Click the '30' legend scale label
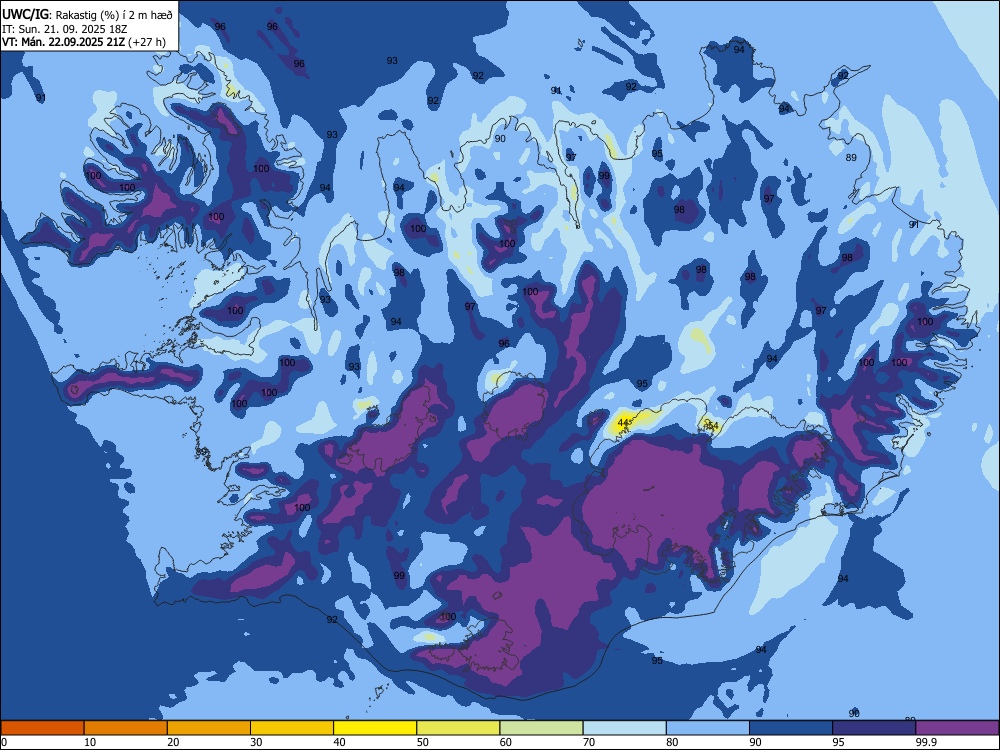This screenshot has height=750, width=1000. tap(256, 742)
